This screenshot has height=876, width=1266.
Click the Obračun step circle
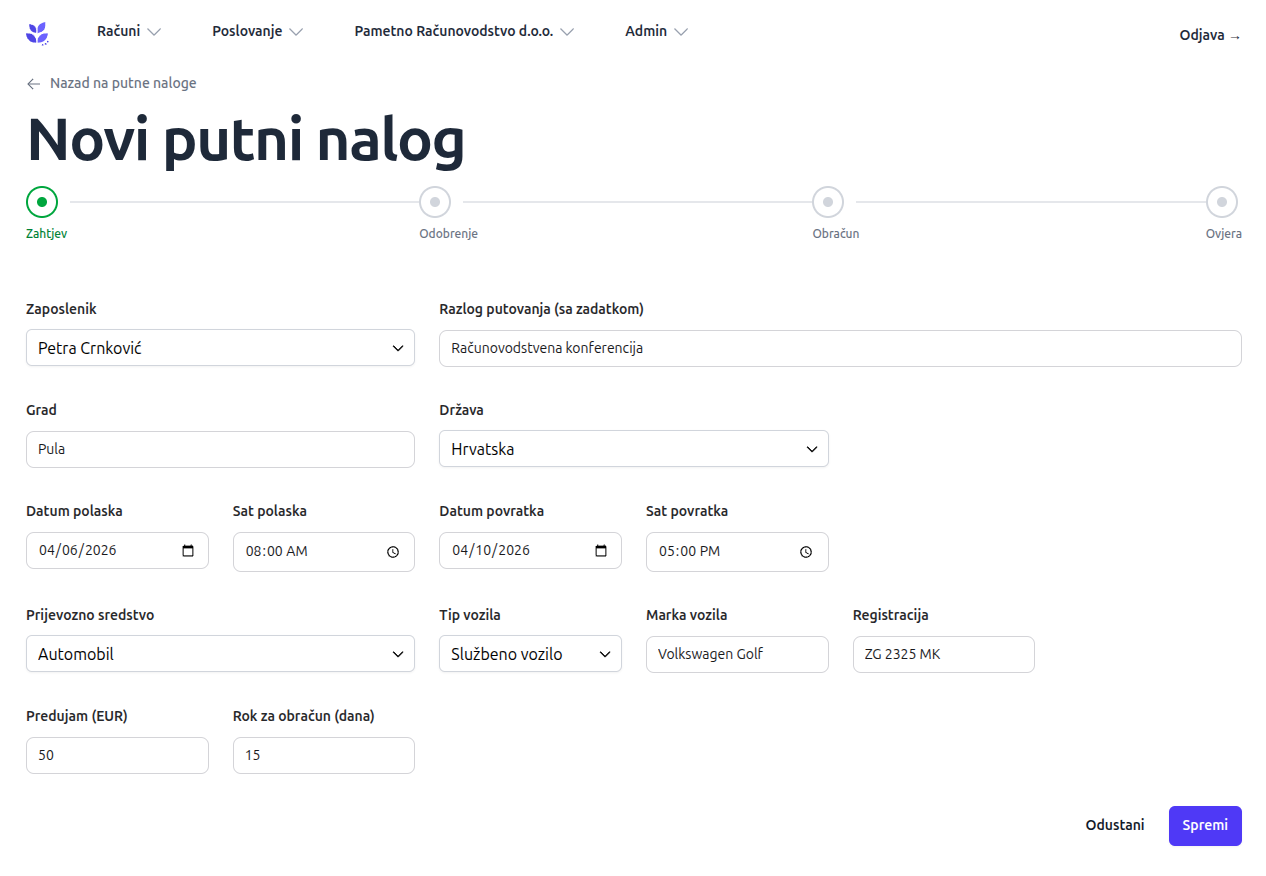tap(828, 202)
